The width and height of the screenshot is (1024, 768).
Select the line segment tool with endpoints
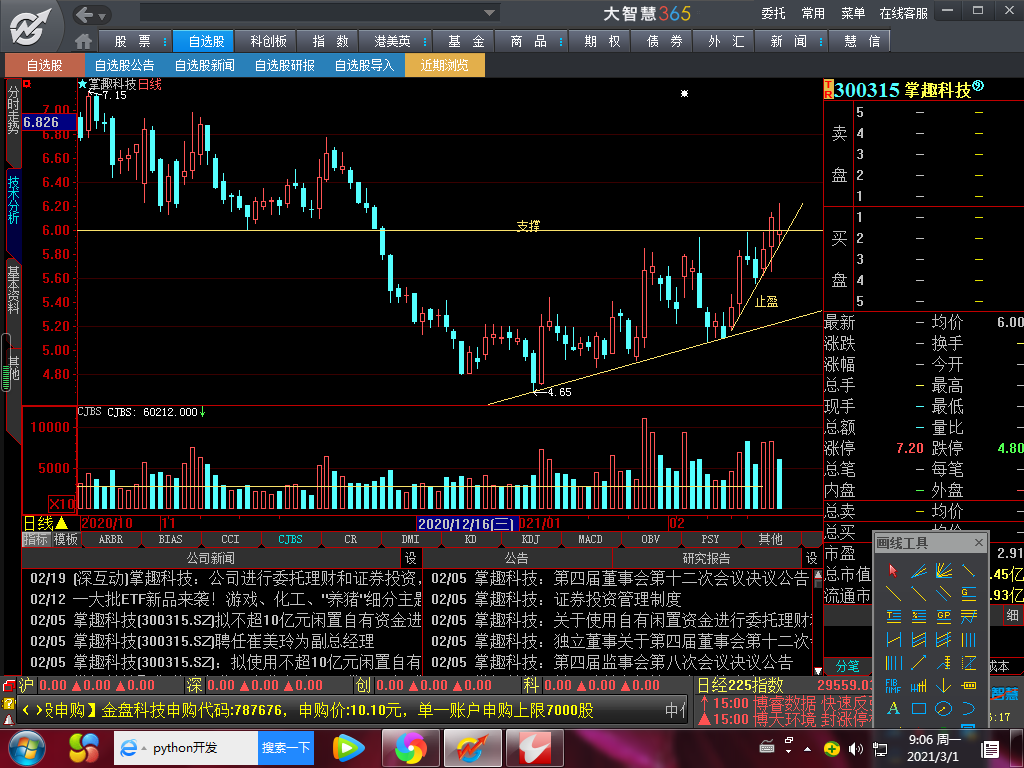coord(968,570)
